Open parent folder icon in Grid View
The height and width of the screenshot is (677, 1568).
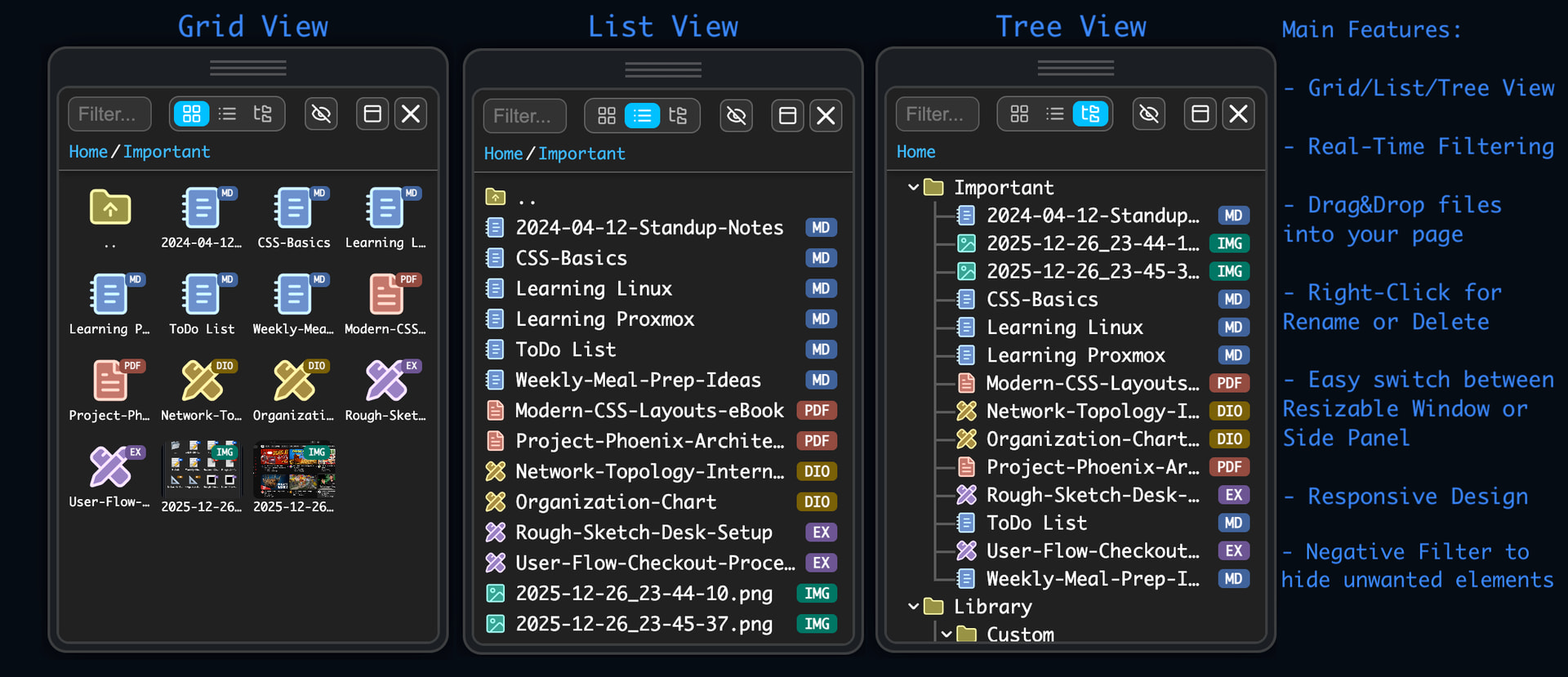110,208
